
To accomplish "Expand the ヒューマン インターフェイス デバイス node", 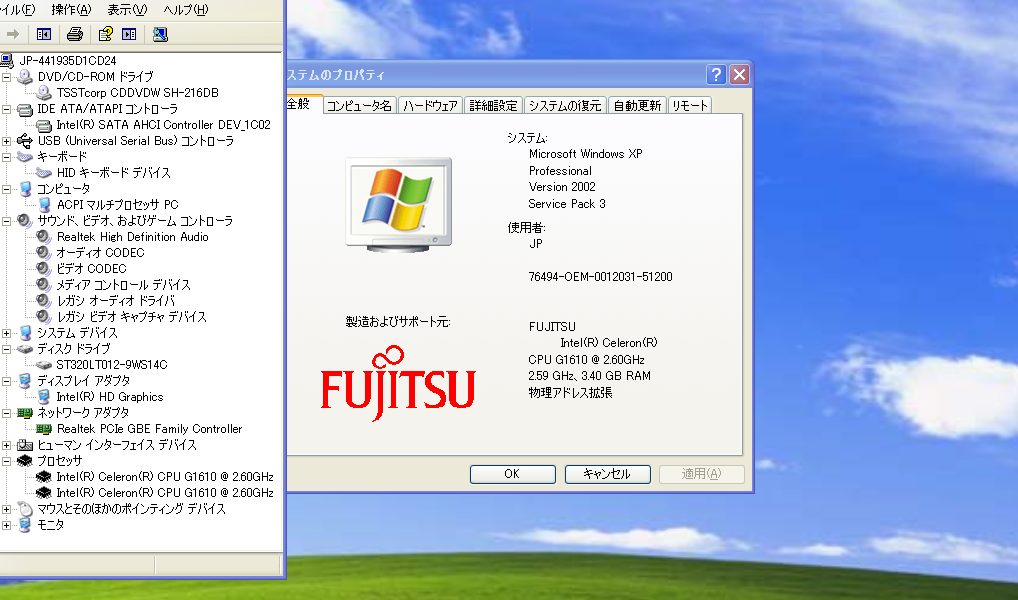I will click(x=6, y=445).
